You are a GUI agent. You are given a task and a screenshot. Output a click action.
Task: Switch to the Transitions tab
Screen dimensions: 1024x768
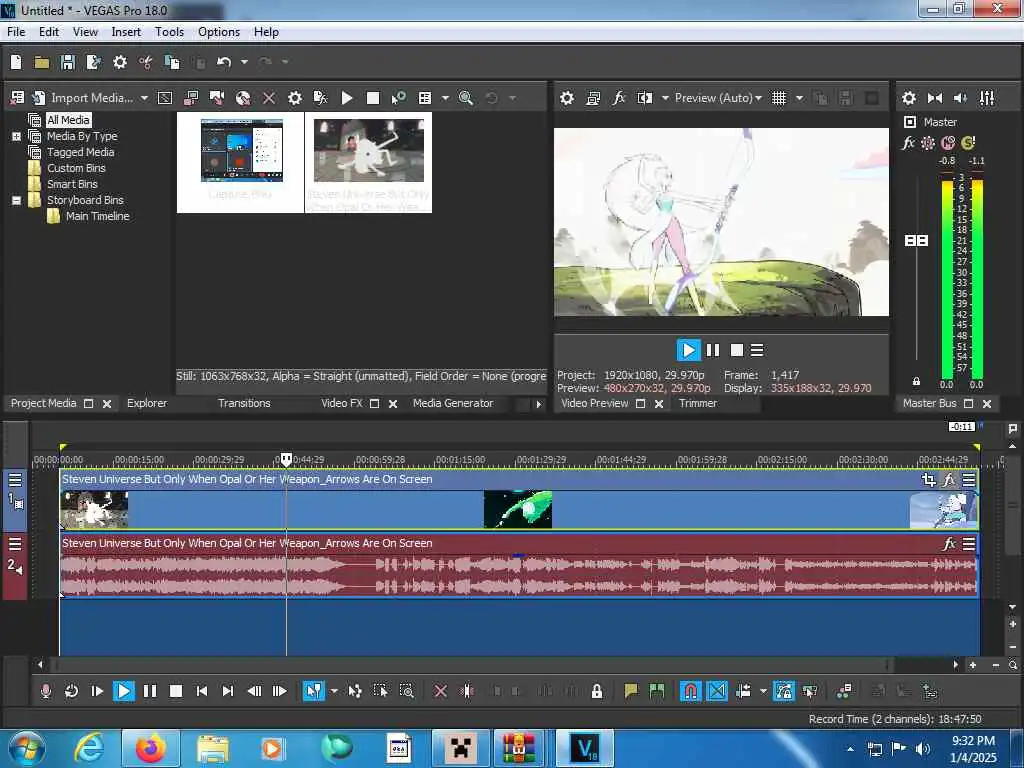tap(244, 404)
